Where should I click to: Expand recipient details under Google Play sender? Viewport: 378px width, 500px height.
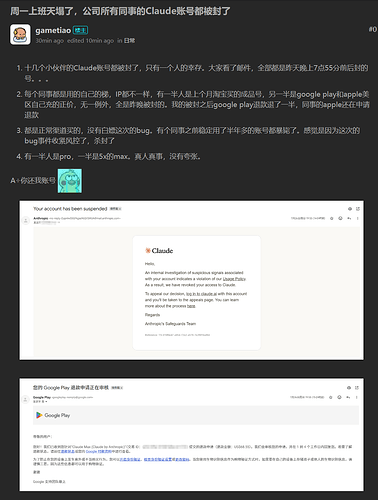point(46,401)
